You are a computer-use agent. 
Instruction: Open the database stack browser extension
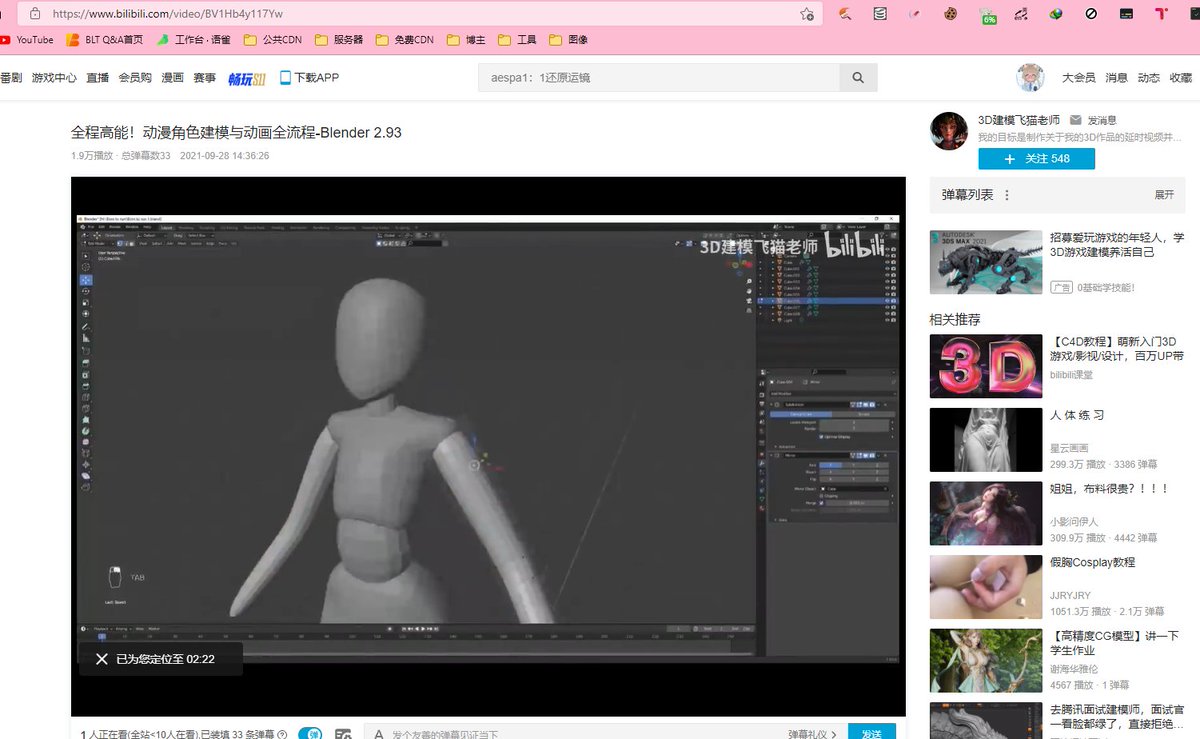[879, 14]
